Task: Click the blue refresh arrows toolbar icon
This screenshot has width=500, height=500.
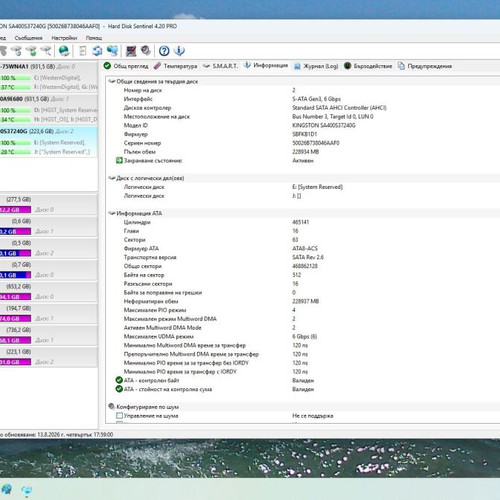Action: pyautogui.click(x=97, y=51)
